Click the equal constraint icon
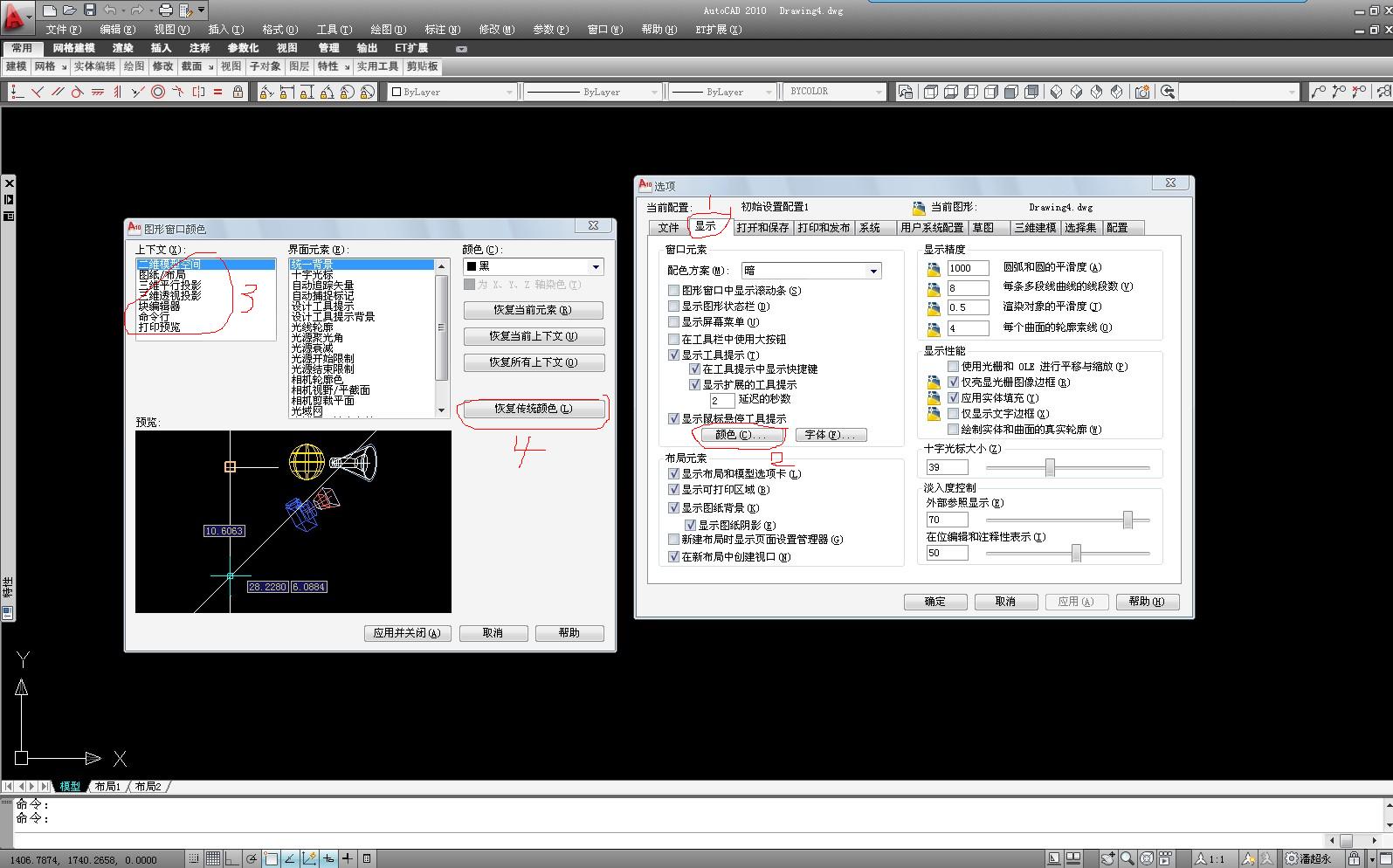 (x=217, y=92)
